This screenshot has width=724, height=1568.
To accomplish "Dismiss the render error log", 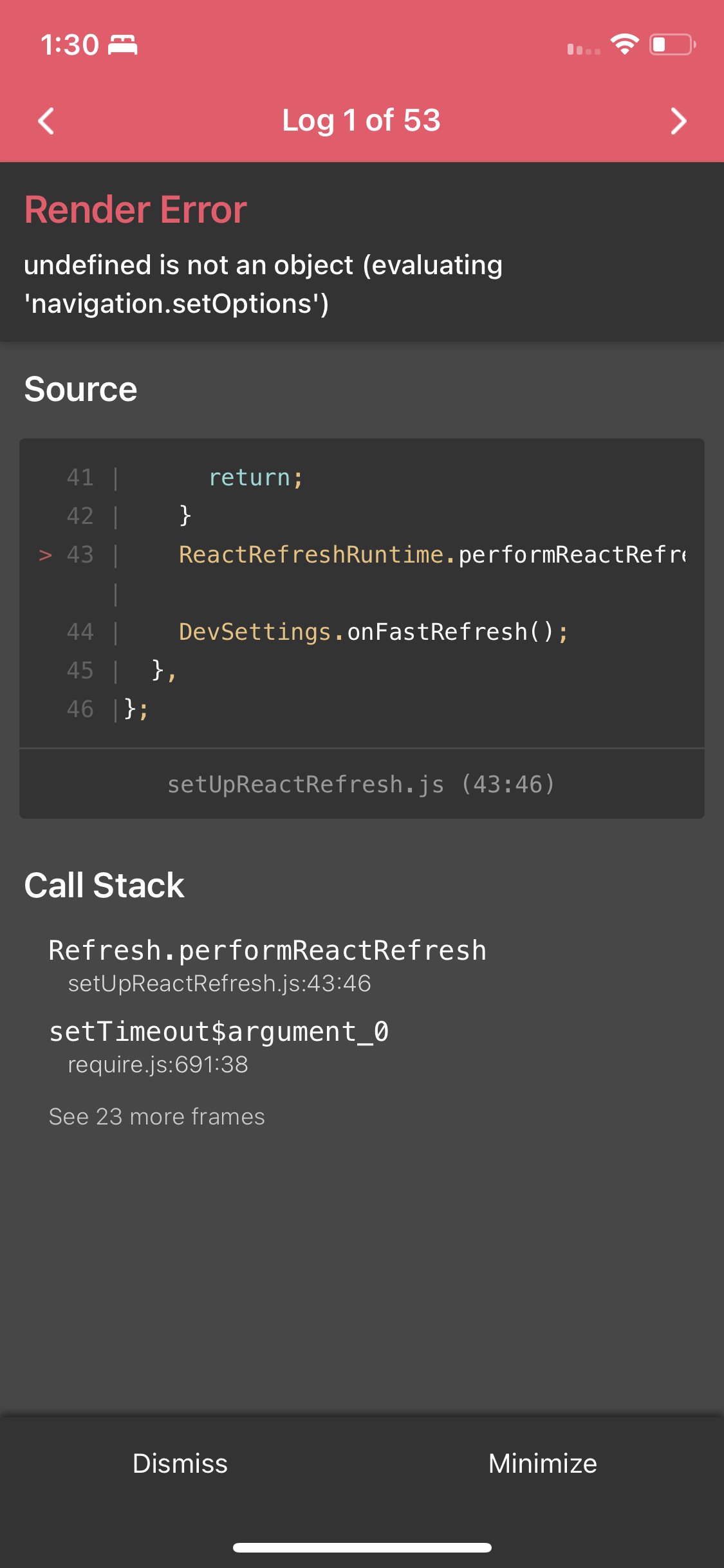I will point(180,1463).
